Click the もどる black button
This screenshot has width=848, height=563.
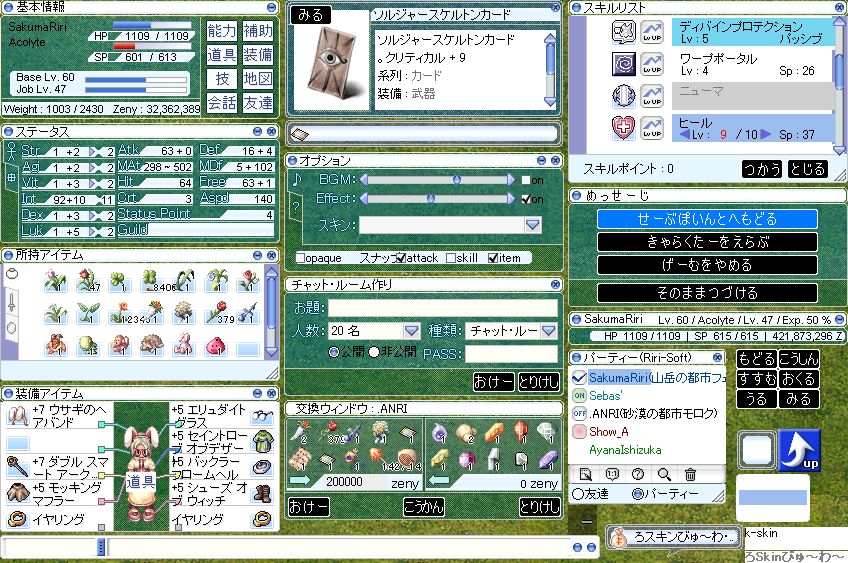pos(757,359)
